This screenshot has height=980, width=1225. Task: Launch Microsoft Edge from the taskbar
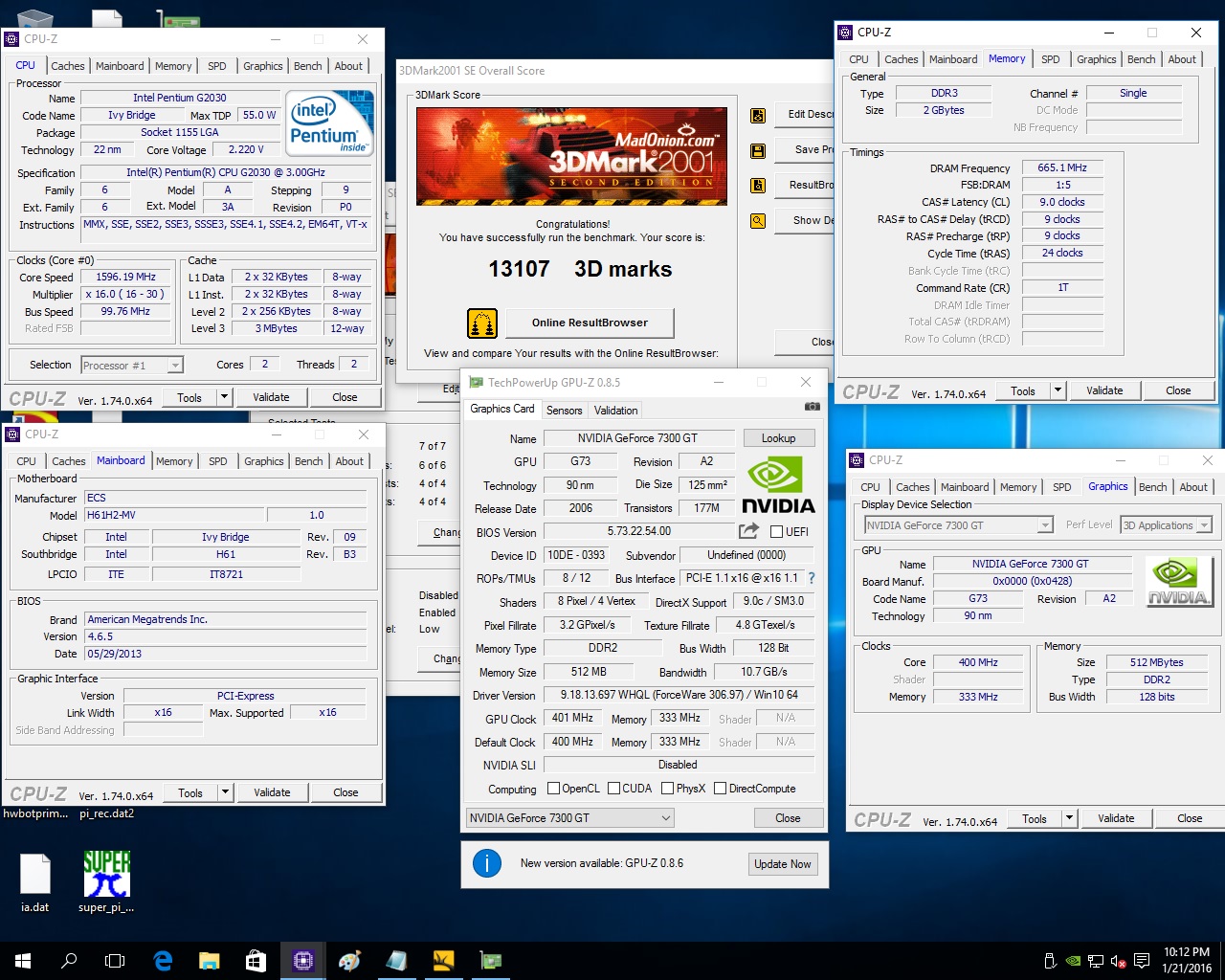(163, 961)
